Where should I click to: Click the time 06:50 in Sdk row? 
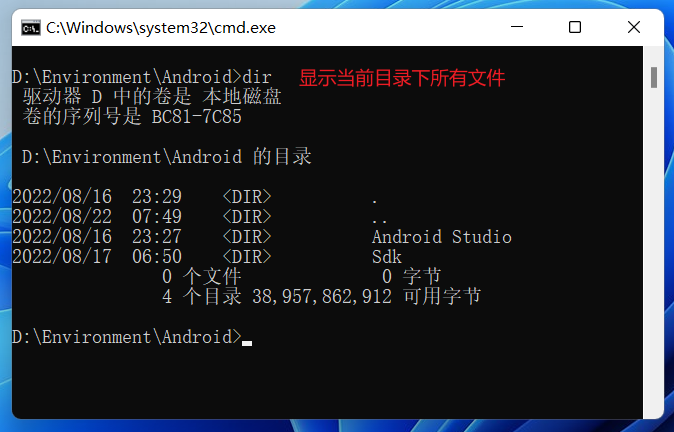click(x=157, y=257)
